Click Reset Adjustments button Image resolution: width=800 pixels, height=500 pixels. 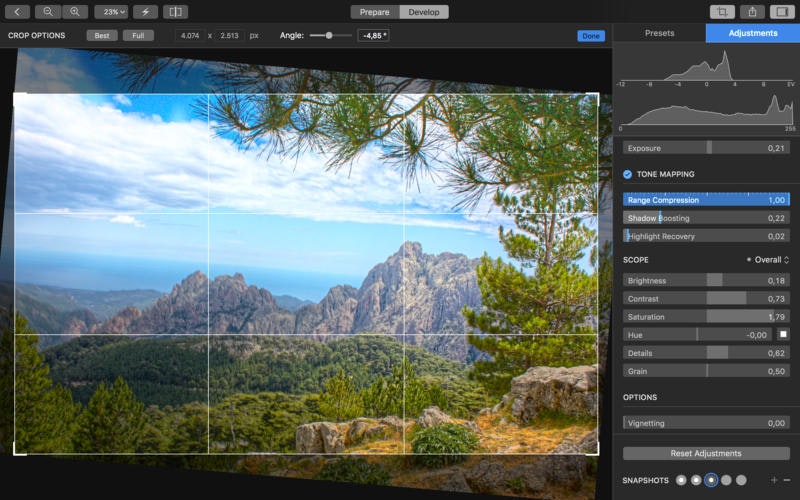[x=706, y=453]
